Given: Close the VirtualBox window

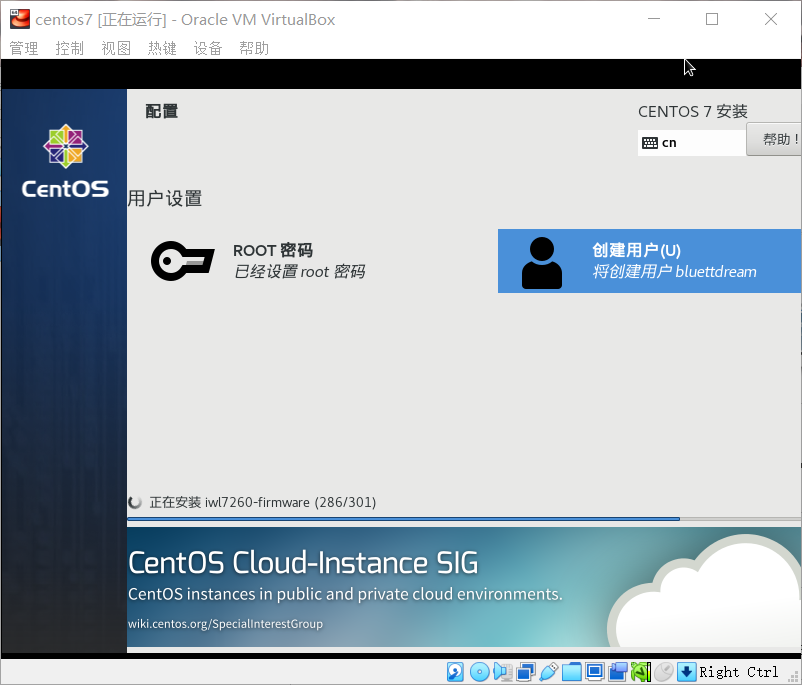Looking at the screenshot, I should 771,19.
